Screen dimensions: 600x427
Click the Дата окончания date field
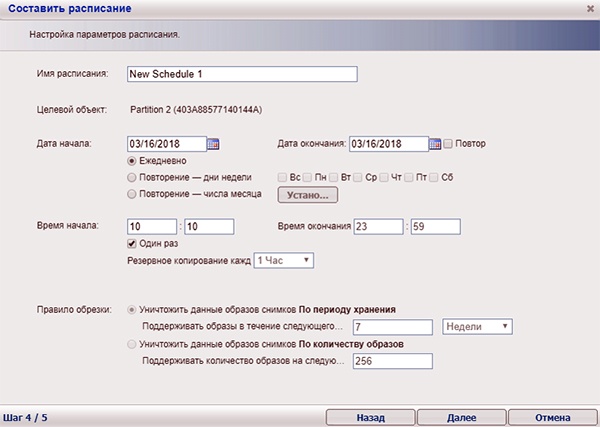pyautogui.click(x=389, y=144)
